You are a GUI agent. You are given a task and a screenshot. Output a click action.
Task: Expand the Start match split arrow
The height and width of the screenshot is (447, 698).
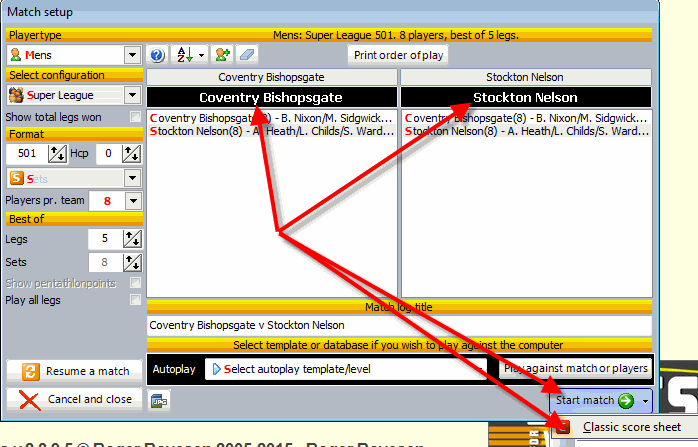click(645, 401)
